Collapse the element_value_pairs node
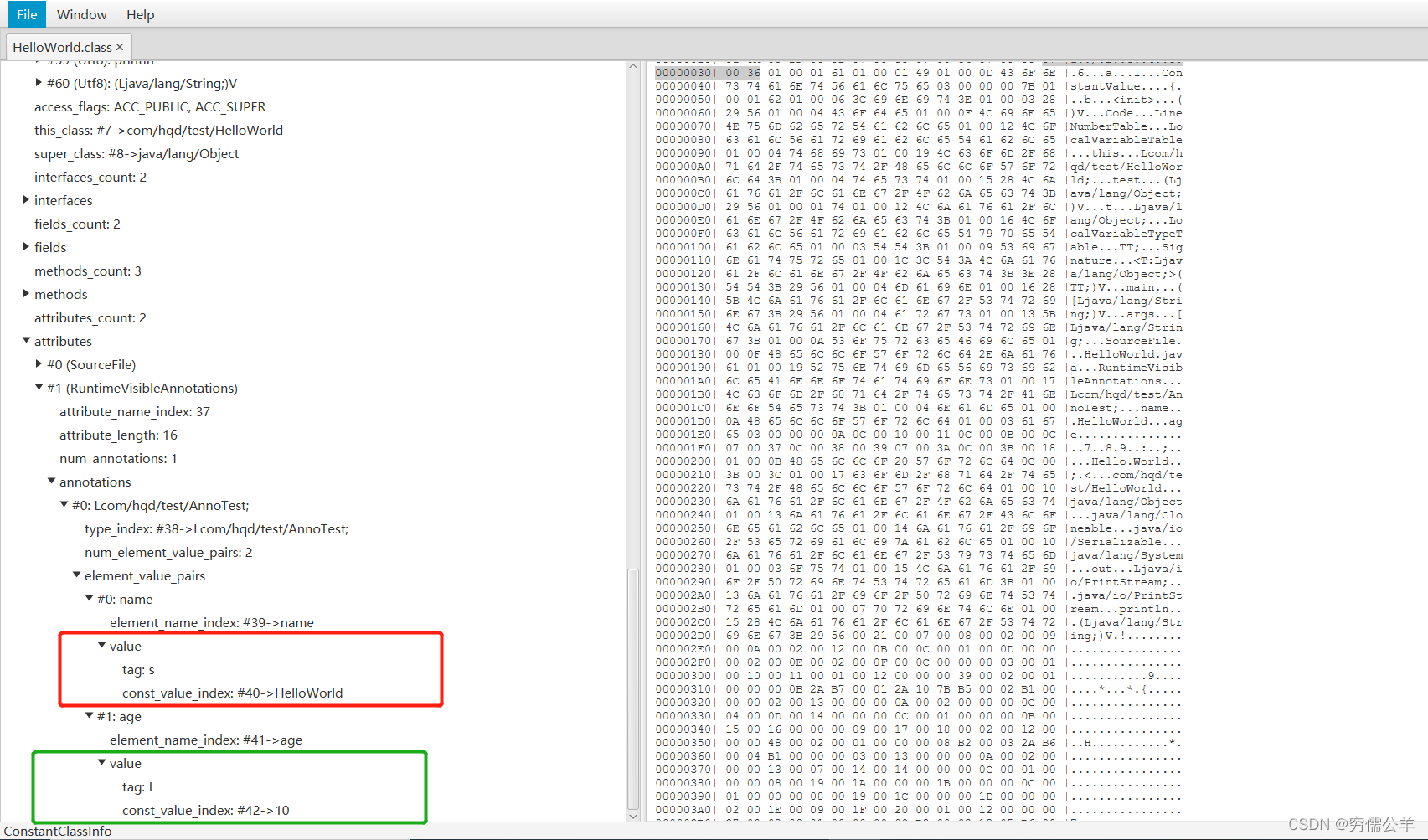This screenshot has height=840, width=1428. [76, 575]
